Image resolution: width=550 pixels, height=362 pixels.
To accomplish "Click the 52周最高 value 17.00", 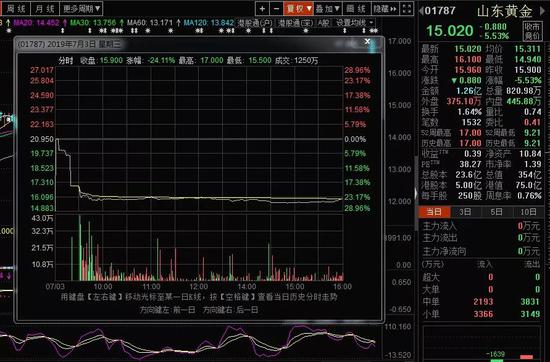I will (471, 133).
